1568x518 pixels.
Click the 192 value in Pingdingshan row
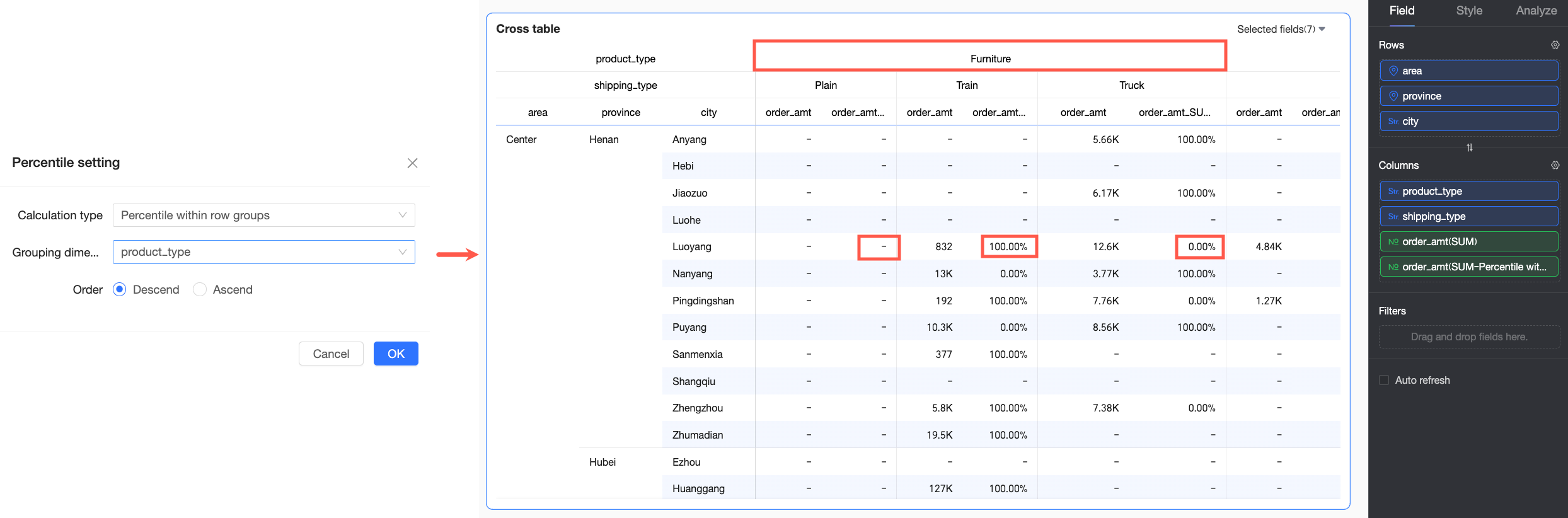(x=943, y=301)
